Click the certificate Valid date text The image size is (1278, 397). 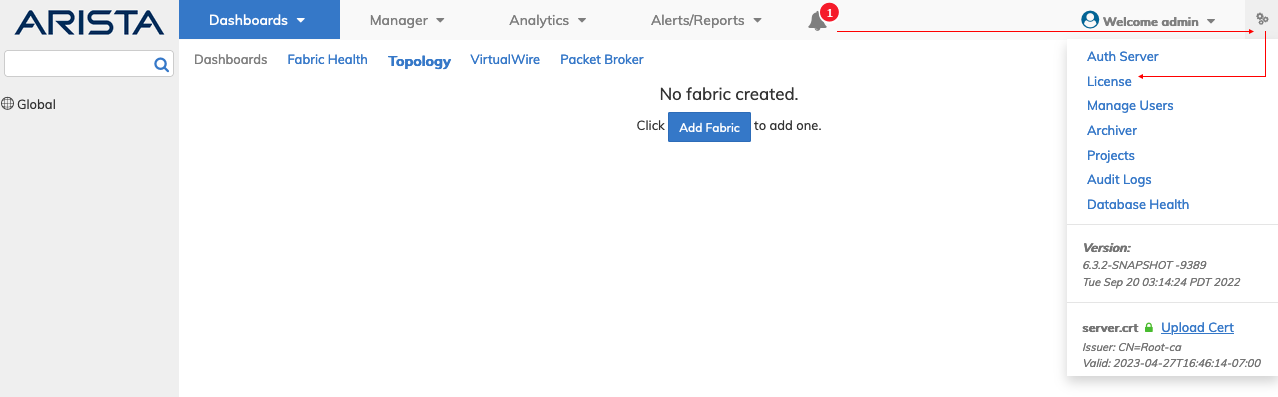[1172, 363]
